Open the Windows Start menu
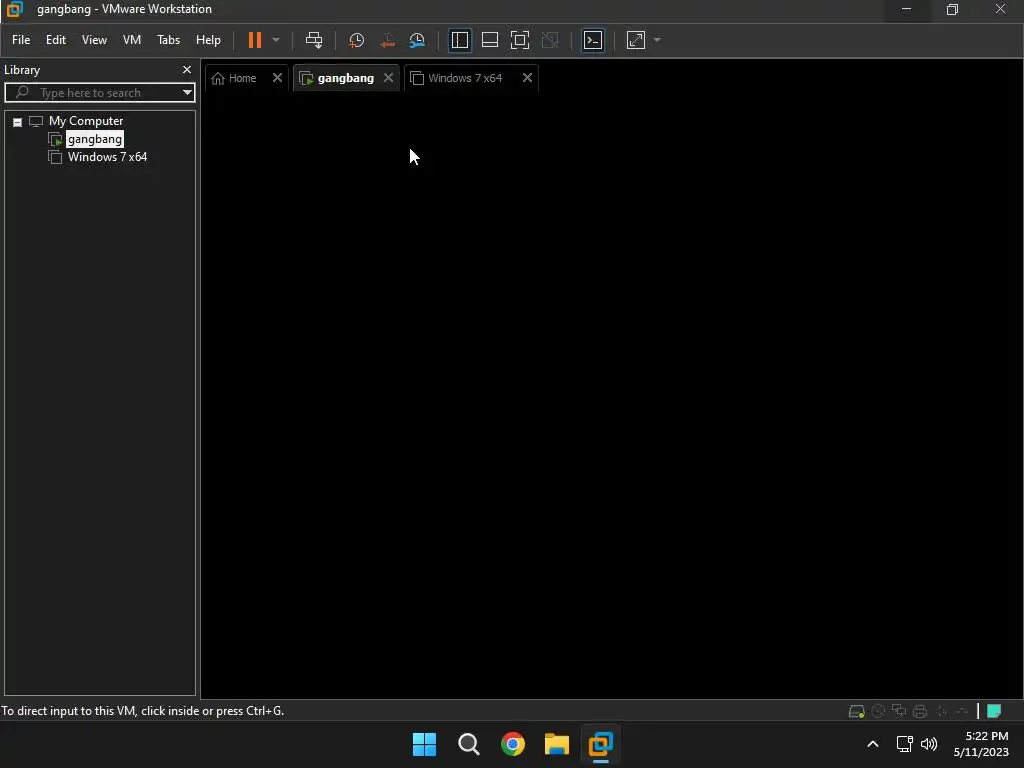The image size is (1024, 768). [424, 744]
